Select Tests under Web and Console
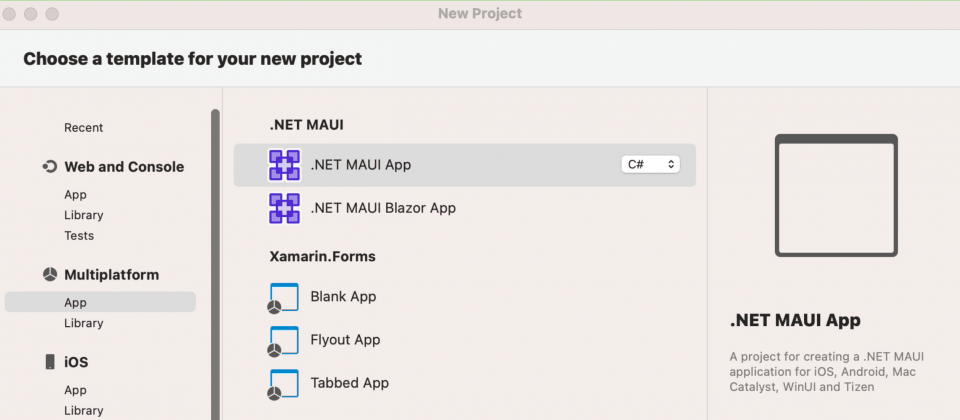 79,236
